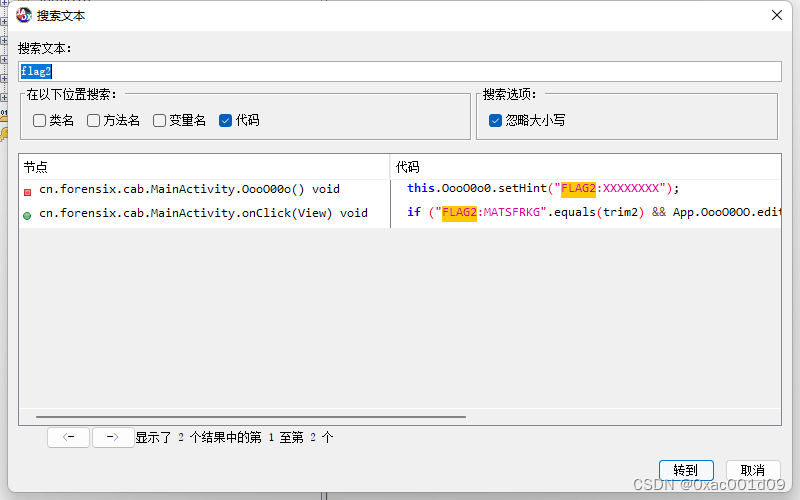
Task: Click the search text field containing flag2
Action: point(400,71)
